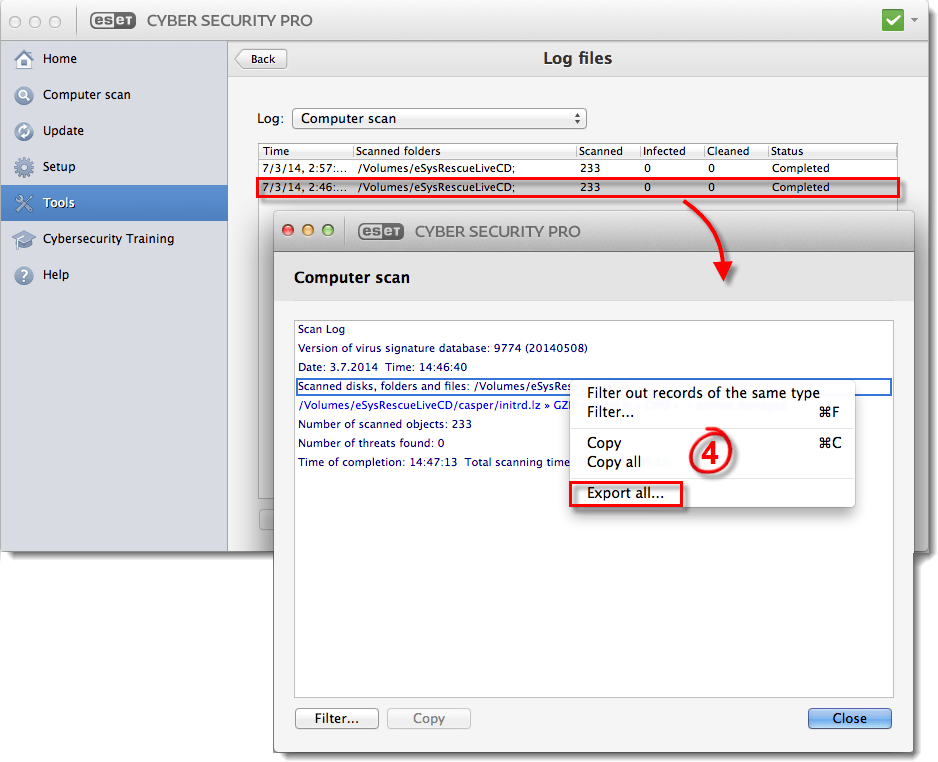The image size is (938, 762).
Task: Open Computer scan magnifier icon
Action: tap(24, 95)
